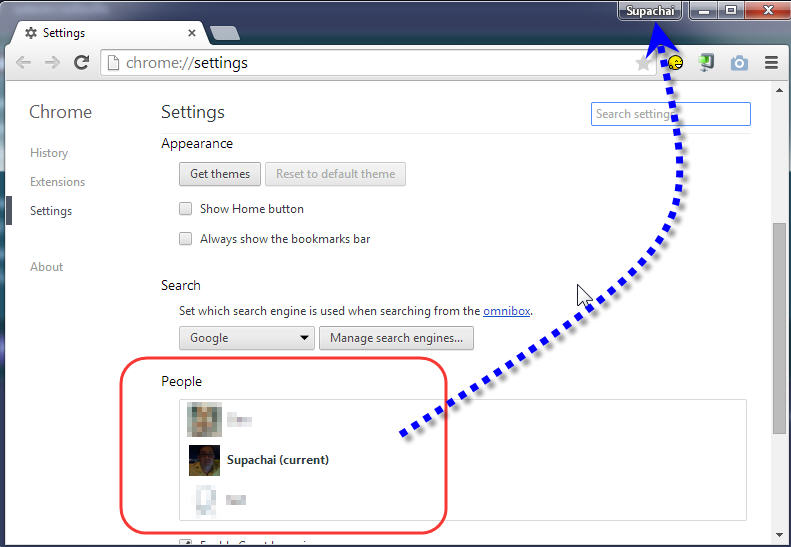Open the Chrome hamburger menu
791x547 pixels.
tap(771, 63)
